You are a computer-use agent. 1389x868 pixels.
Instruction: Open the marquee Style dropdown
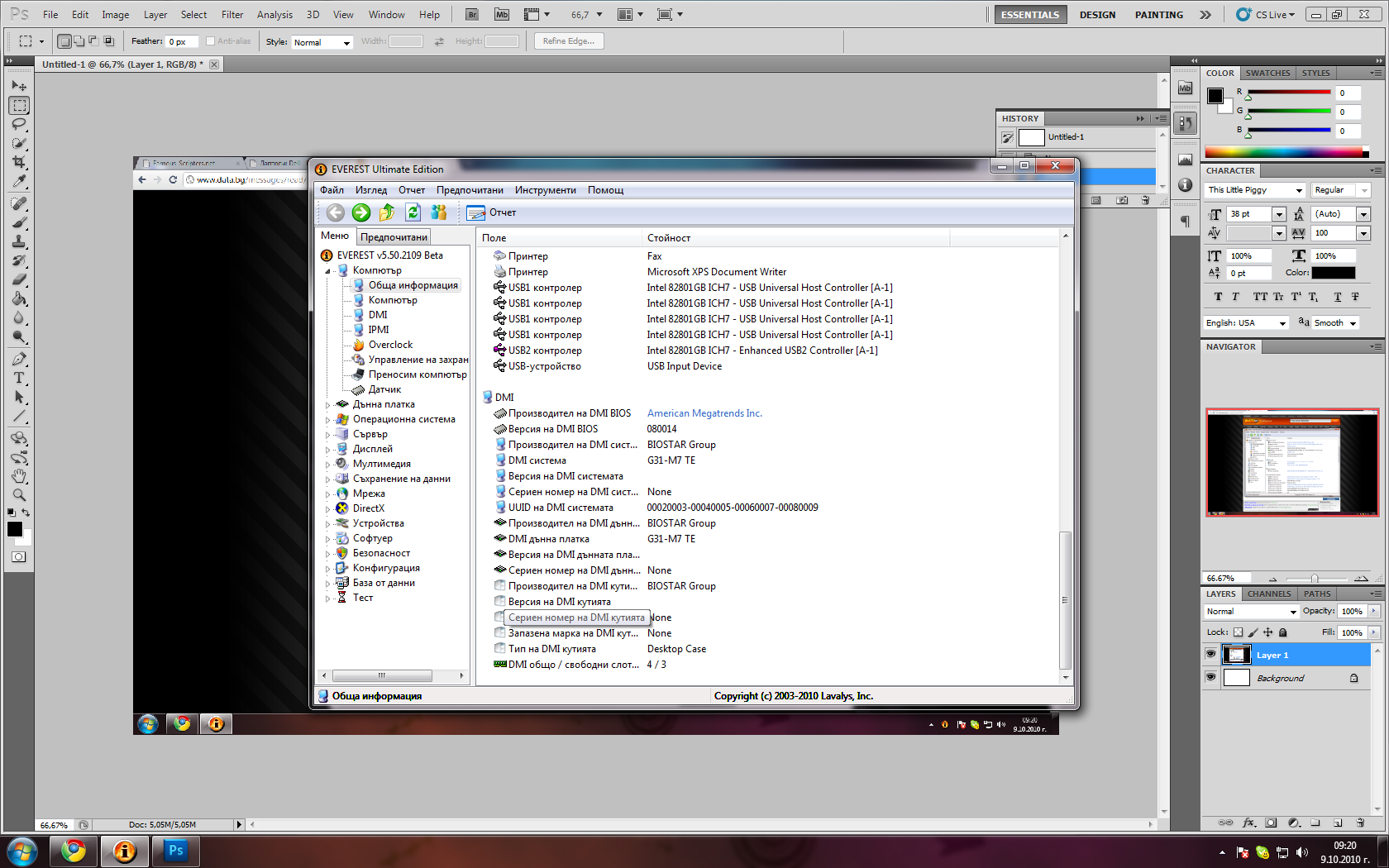[322, 42]
